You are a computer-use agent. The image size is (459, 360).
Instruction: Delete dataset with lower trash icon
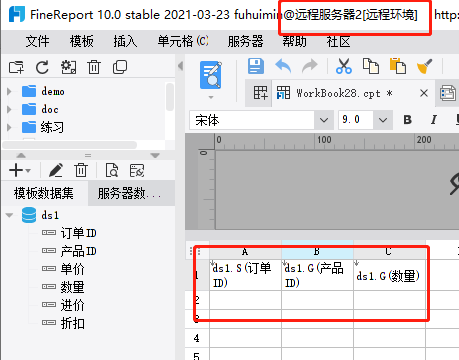tap(81, 170)
